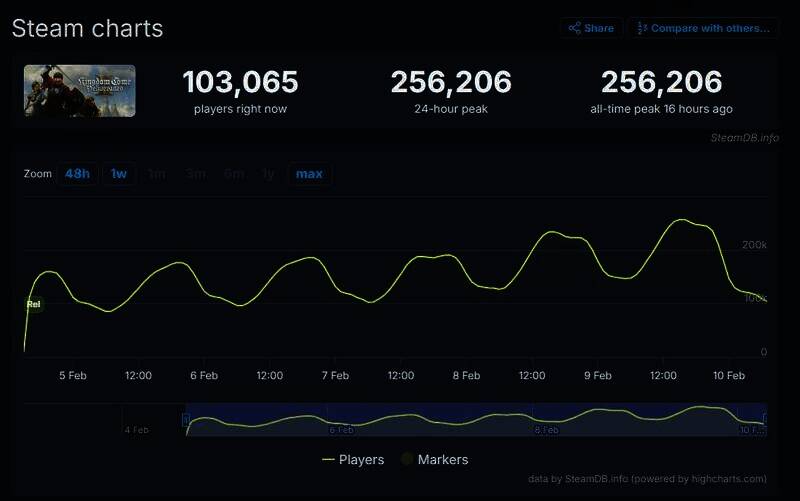Set chart zoom to 1w

(x=119, y=174)
